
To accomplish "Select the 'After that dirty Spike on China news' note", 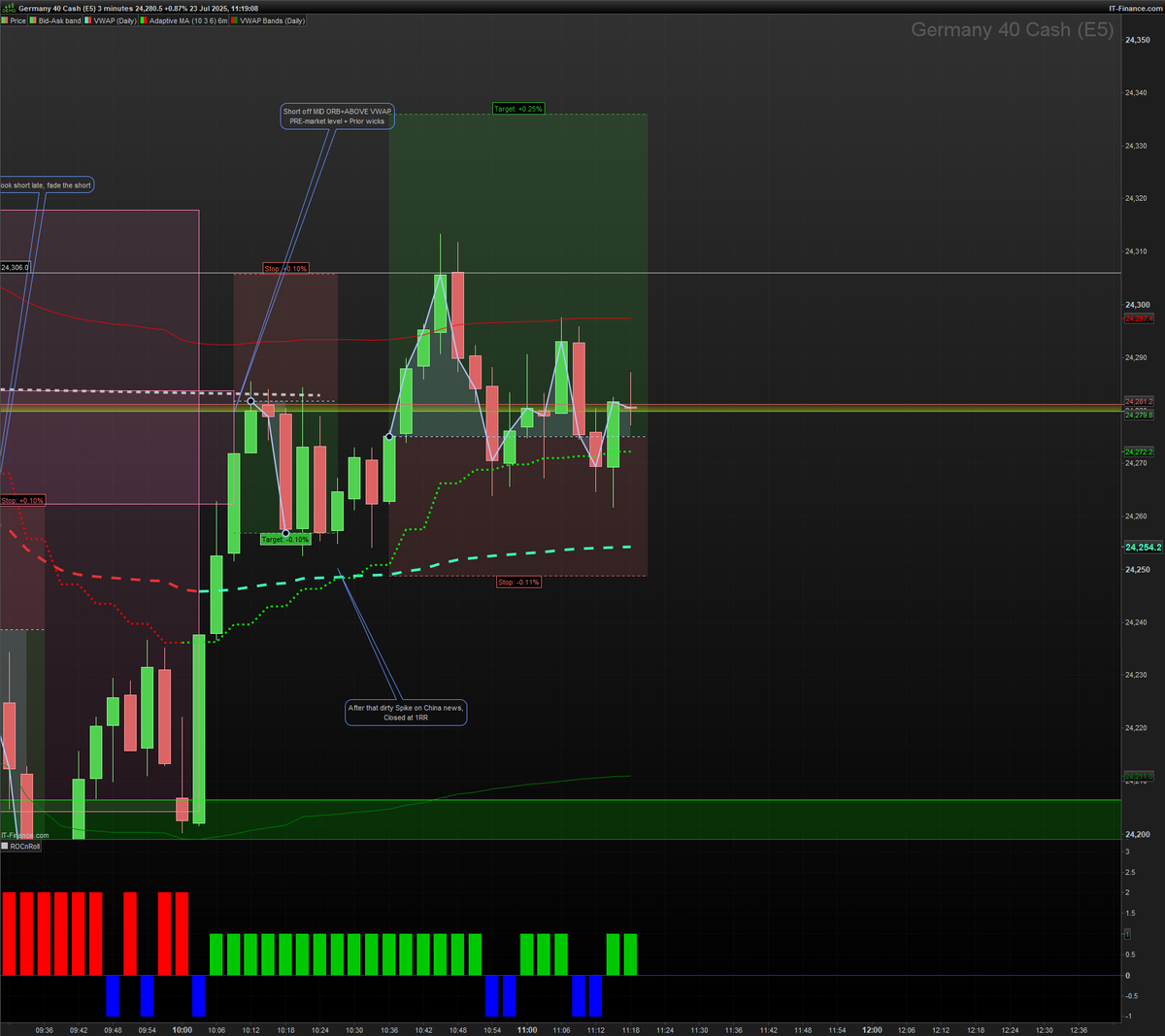I will (x=406, y=713).
